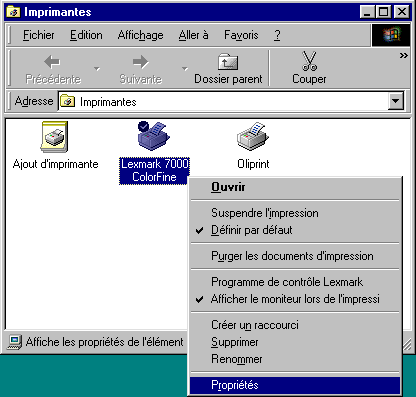416x397 pixels.
Task: Choose Propriétés in the context menu
Action: tap(295, 385)
